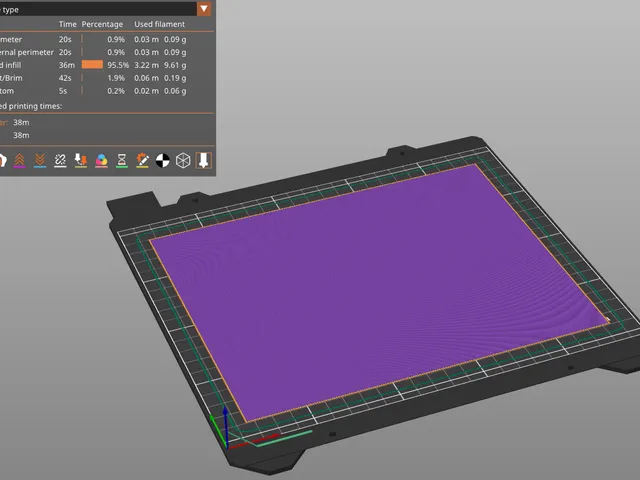Click the 9.61 g filament value

pos(175,65)
